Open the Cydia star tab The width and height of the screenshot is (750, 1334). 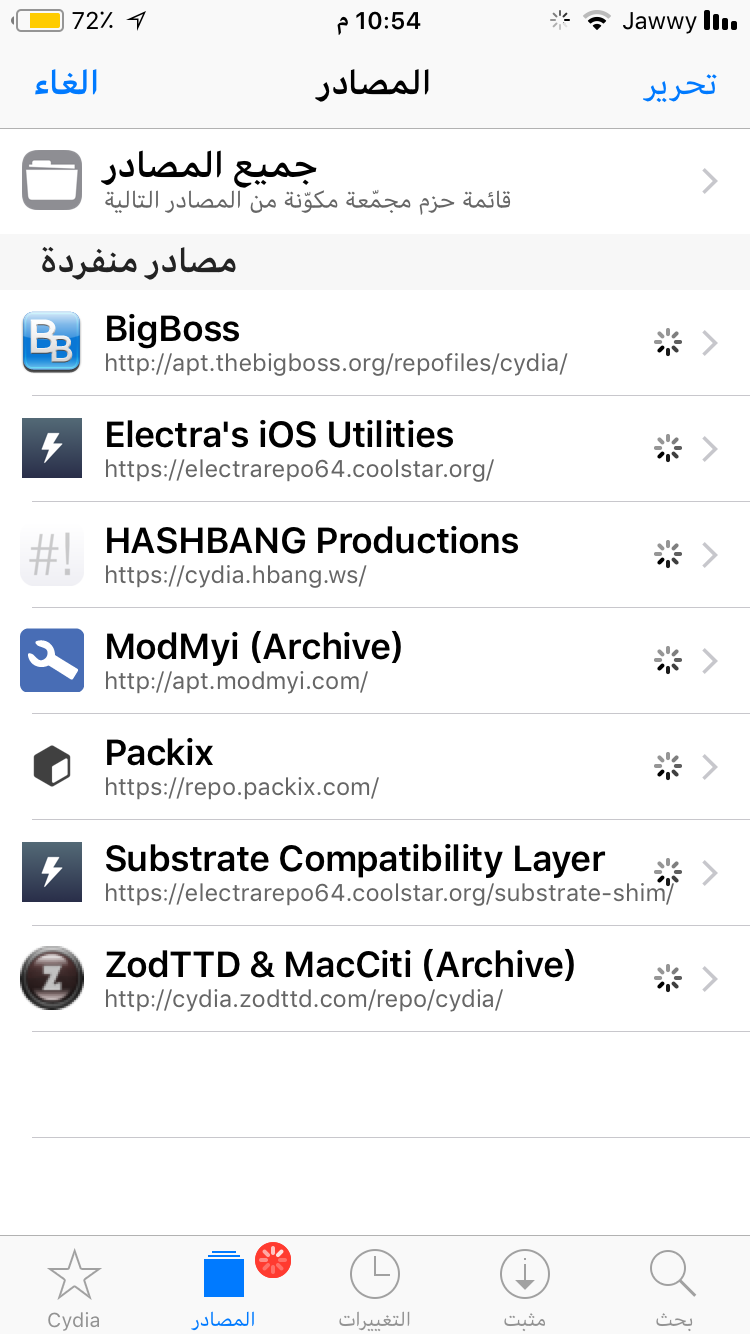[74, 1289]
